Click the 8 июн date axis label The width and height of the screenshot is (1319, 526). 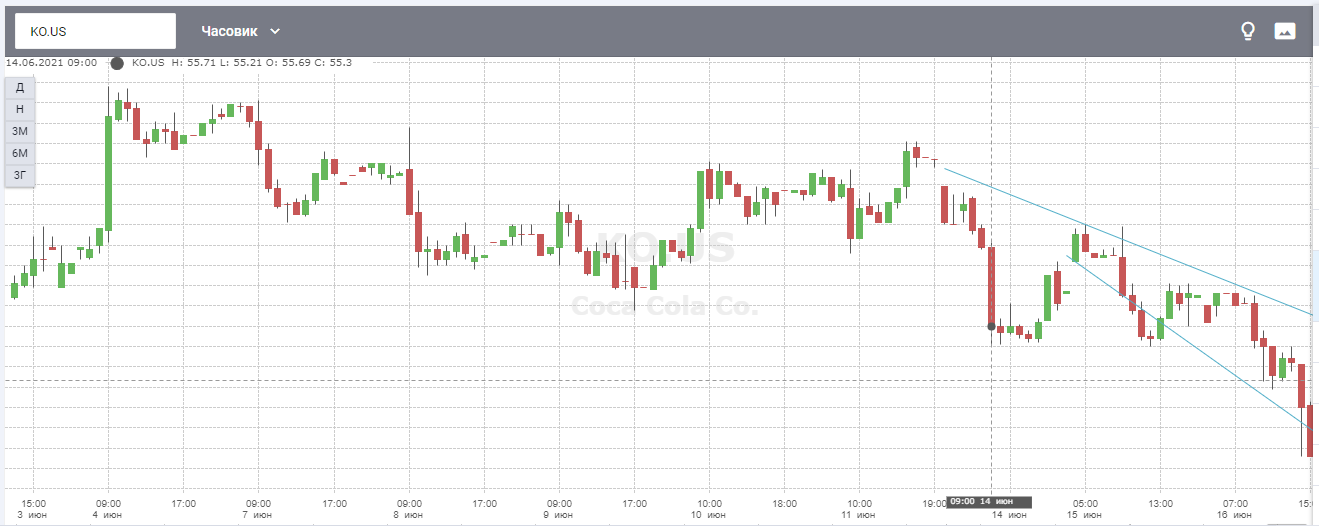(408, 515)
